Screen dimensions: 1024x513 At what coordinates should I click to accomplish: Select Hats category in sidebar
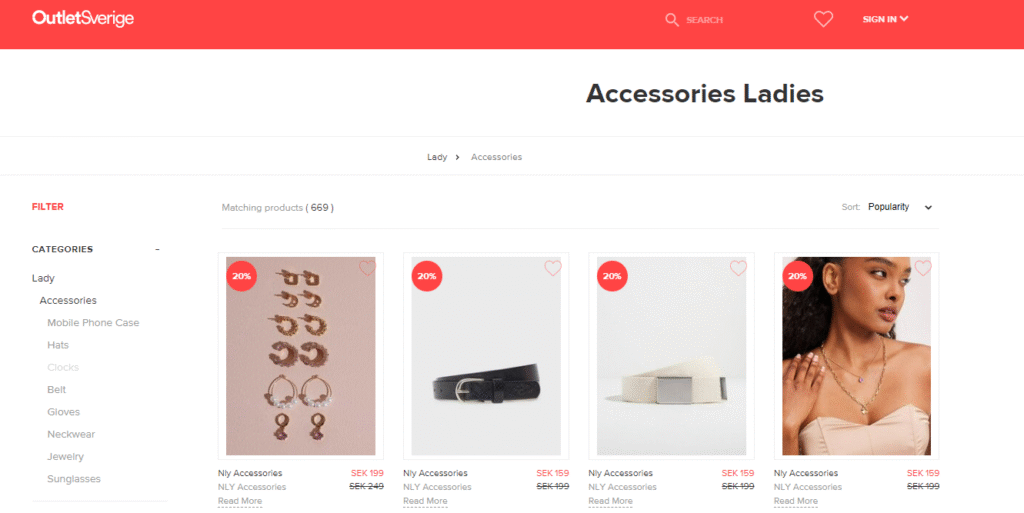[57, 345]
